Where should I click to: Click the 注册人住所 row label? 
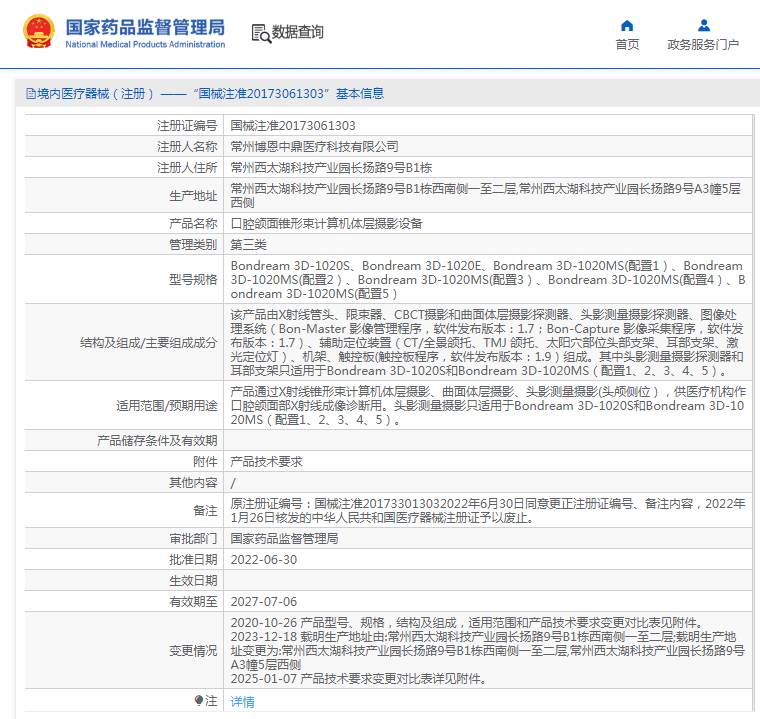[x=187, y=168]
